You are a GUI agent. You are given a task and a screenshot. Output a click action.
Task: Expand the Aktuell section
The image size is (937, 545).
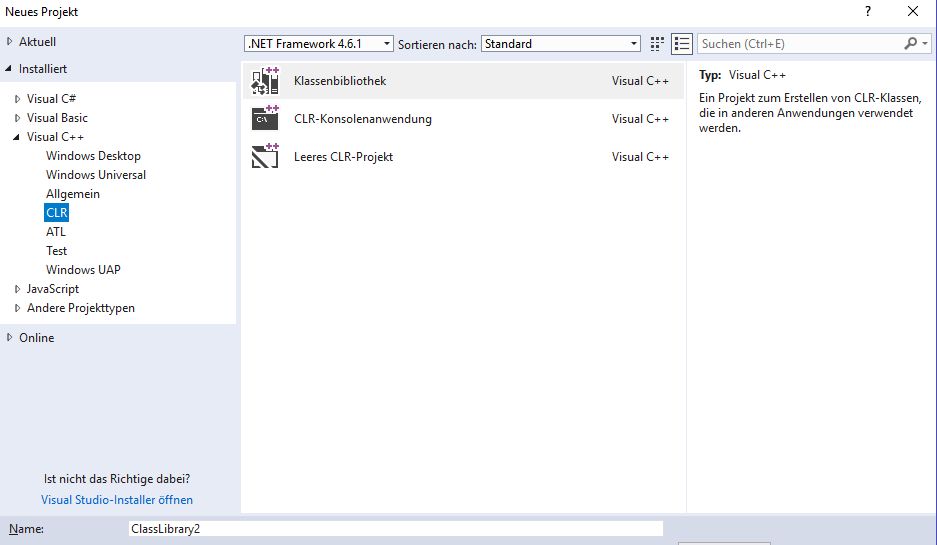point(9,41)
